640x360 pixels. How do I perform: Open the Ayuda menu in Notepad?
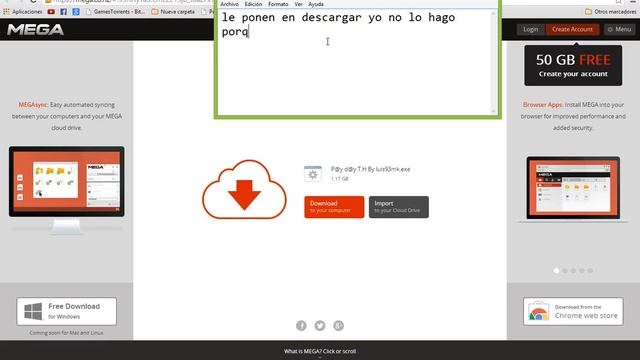coord(316,4)
